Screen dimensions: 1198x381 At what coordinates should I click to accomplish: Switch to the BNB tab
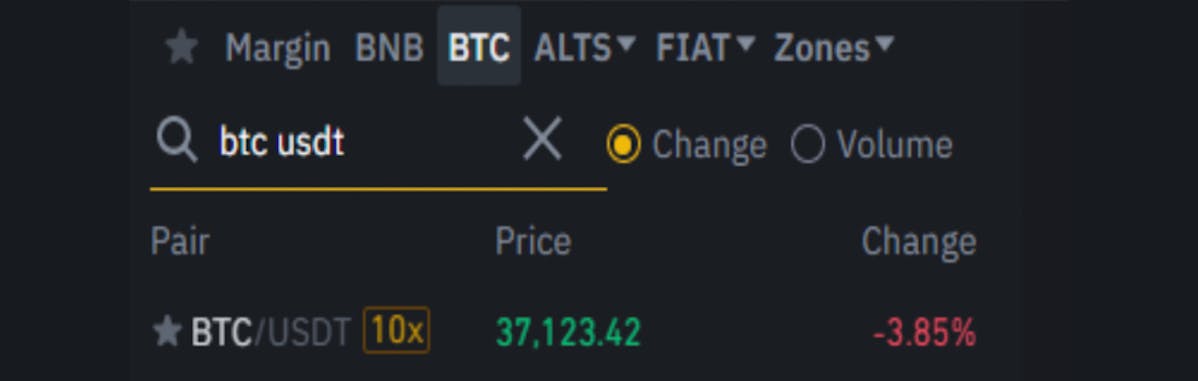click(x=389, y=48)
